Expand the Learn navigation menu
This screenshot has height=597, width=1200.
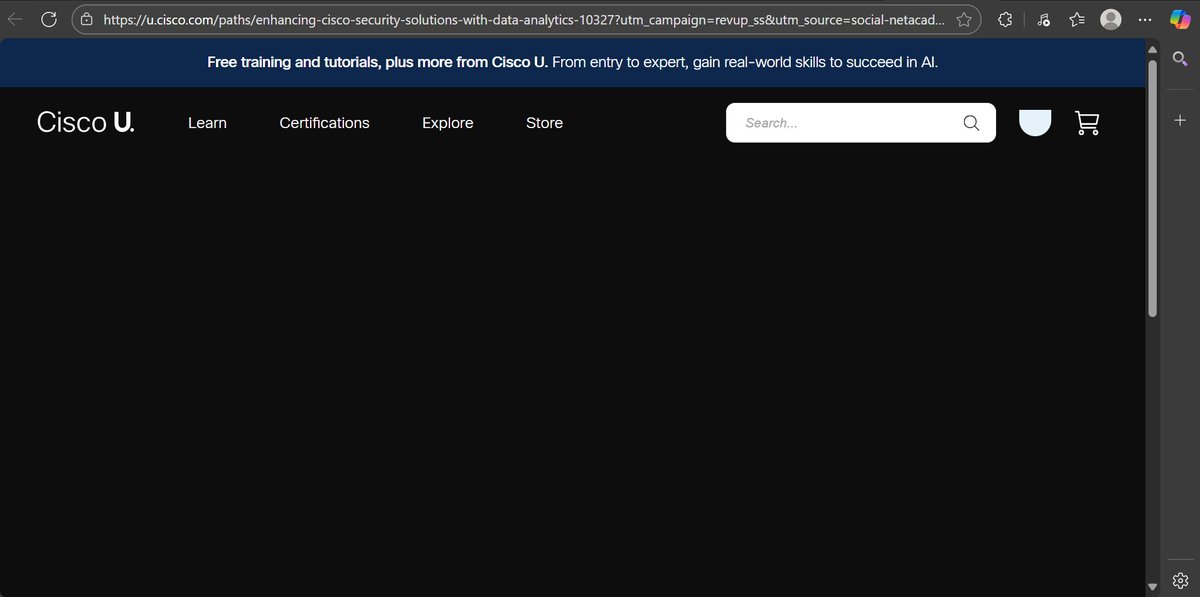[x=207, y=122]
